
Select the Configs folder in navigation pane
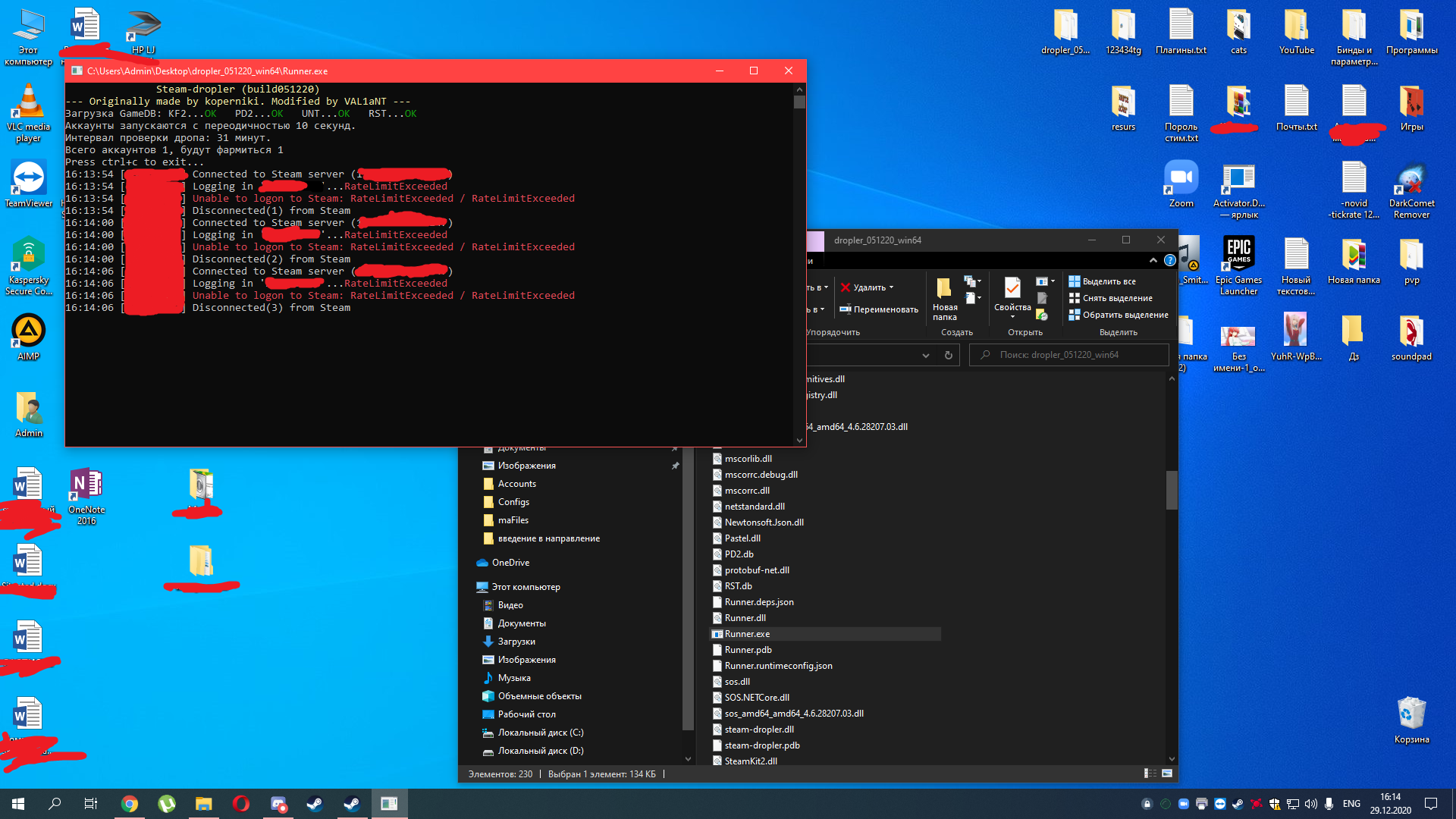[x=506, y=502]
